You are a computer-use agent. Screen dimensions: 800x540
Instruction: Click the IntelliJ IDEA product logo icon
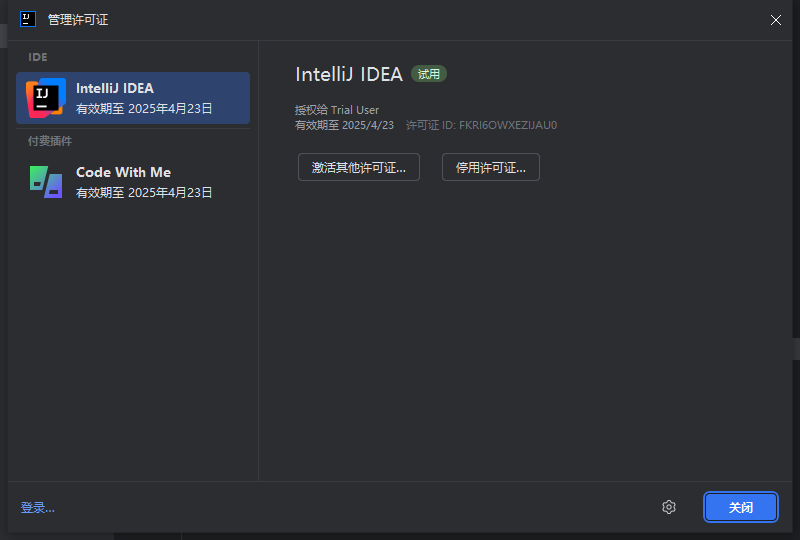point(46,98)
